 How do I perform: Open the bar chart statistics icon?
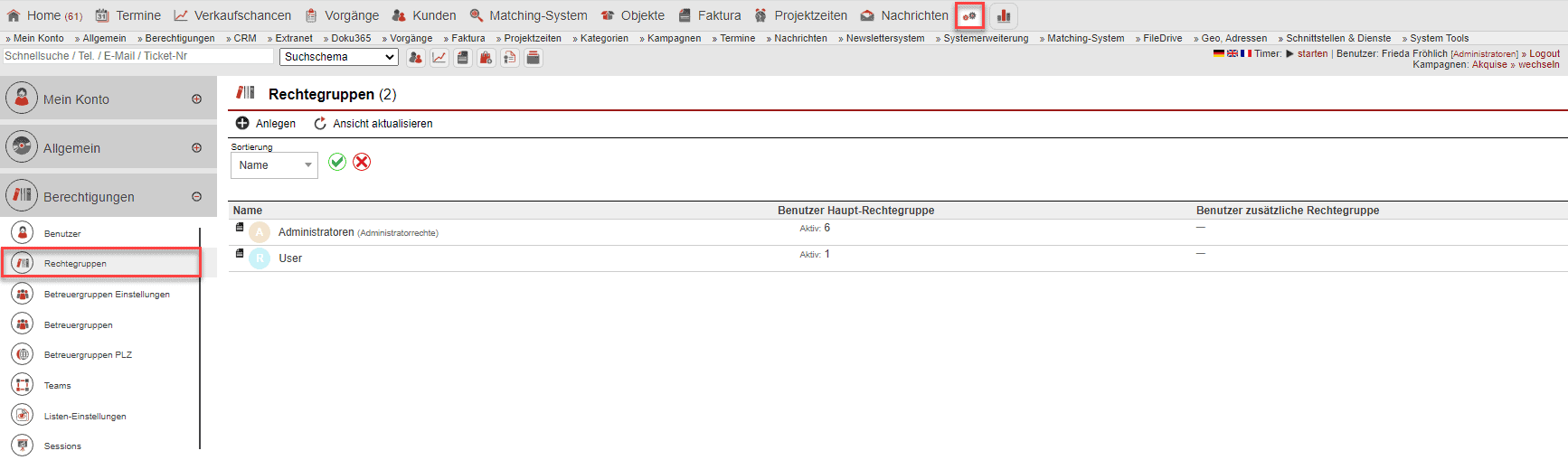pos(1004,16)
